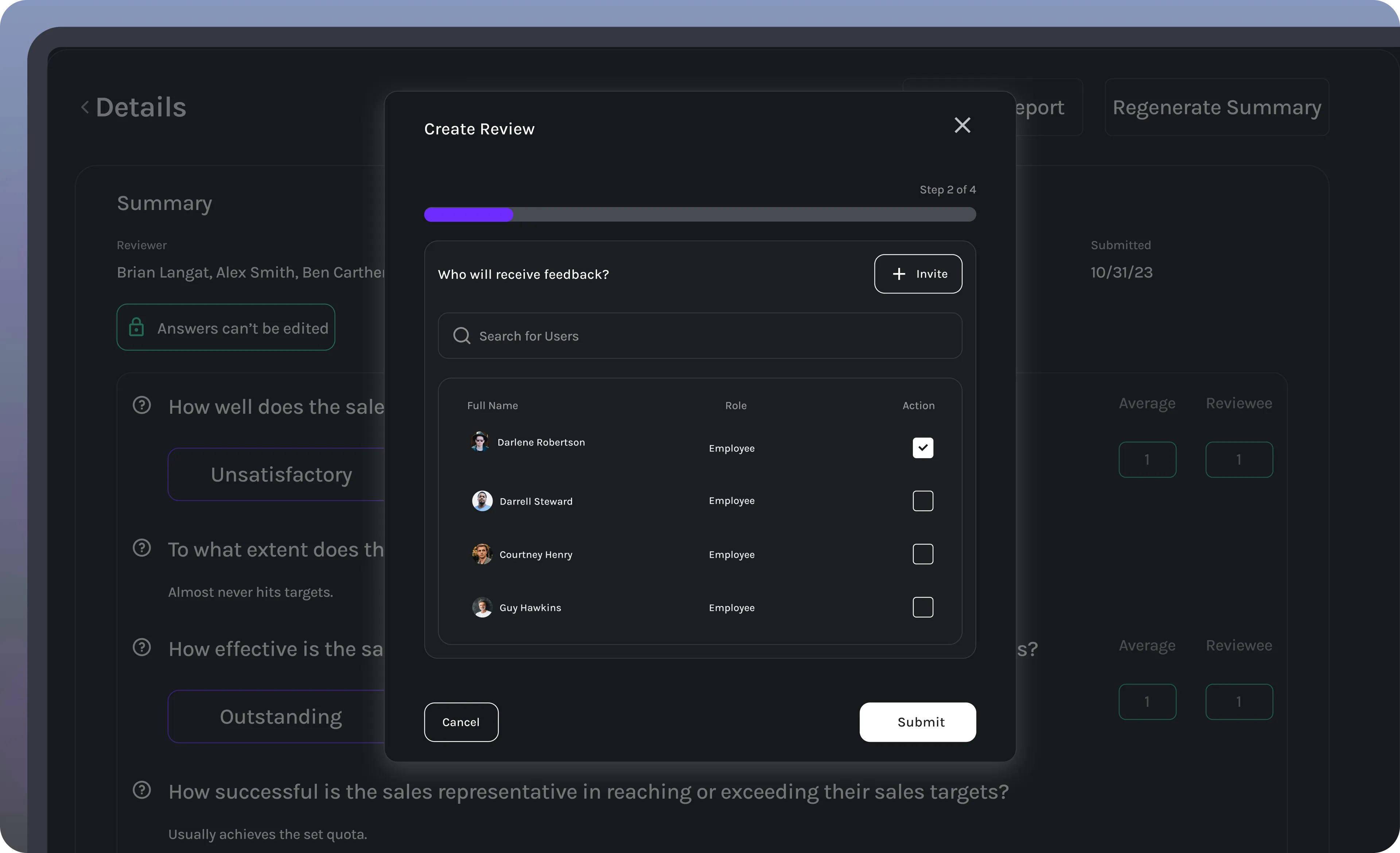Image resolution: width=1400 pixels, height=853 pixels.
Task: Click the search magnifier icon
Action: click(461, 336)
